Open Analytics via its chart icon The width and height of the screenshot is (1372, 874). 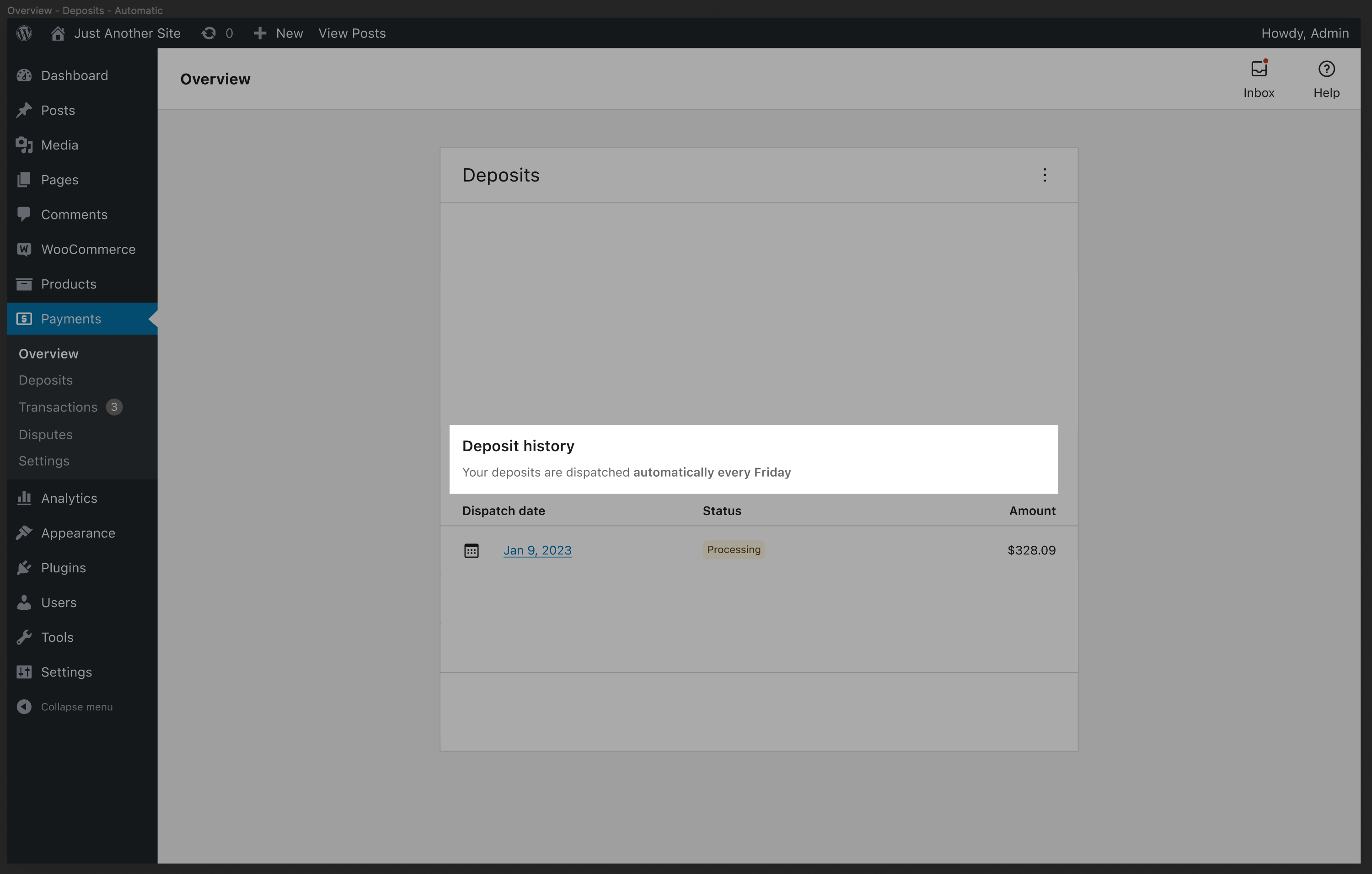coord(23,498)
